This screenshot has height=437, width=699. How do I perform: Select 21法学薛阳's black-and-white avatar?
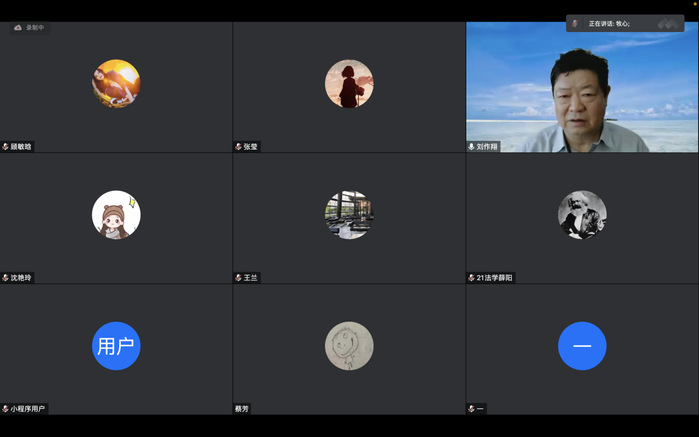coord(582,215)
